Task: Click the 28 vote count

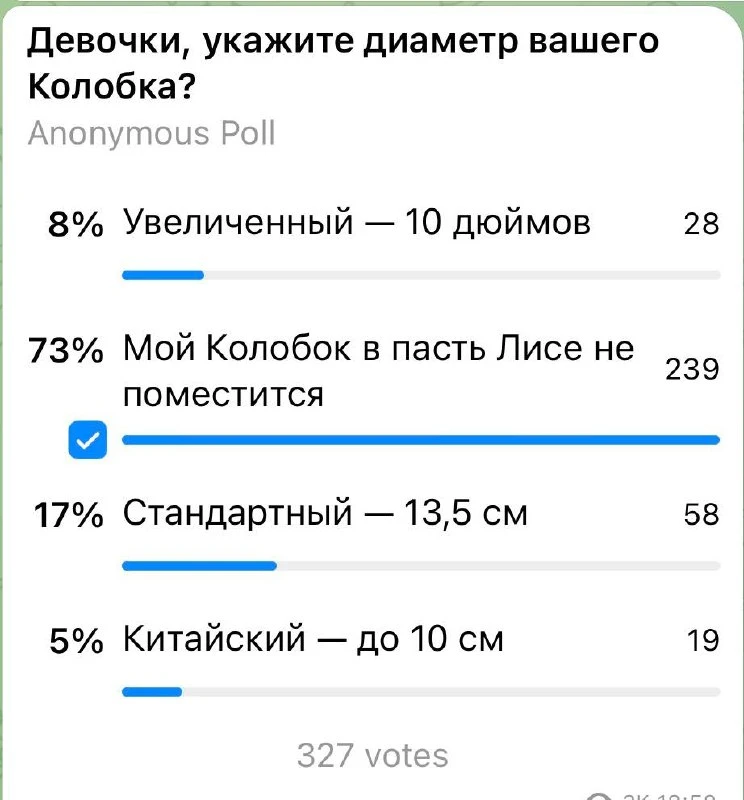Action: tap(702, 223)
